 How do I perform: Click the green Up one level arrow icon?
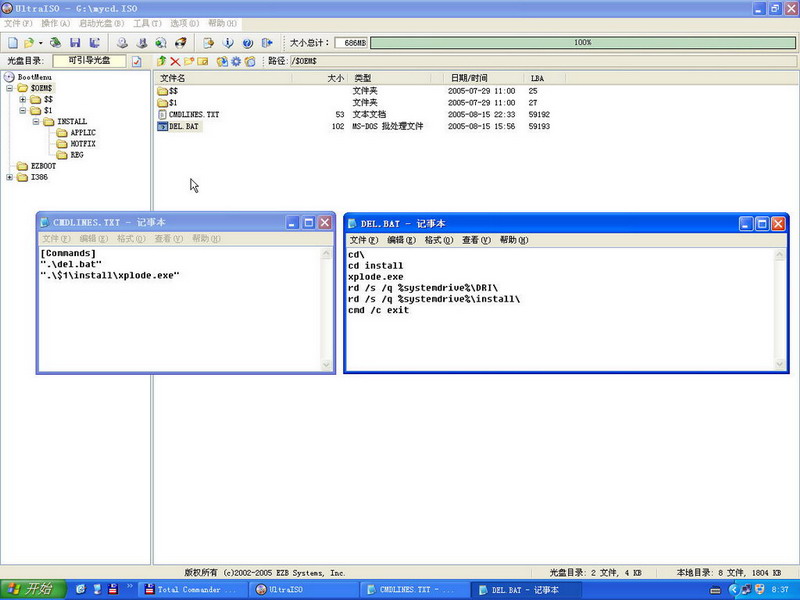pyautogui.click(x=162, y=61)
